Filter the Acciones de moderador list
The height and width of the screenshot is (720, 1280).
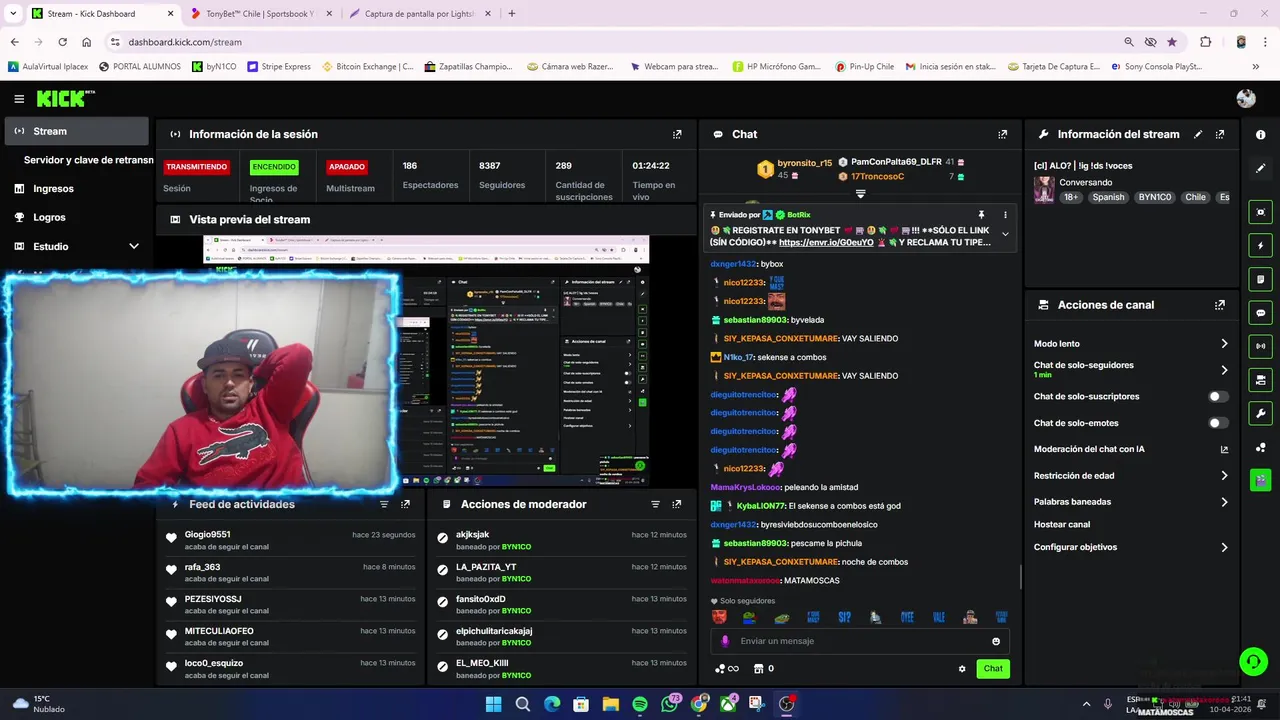pos(655,505)
